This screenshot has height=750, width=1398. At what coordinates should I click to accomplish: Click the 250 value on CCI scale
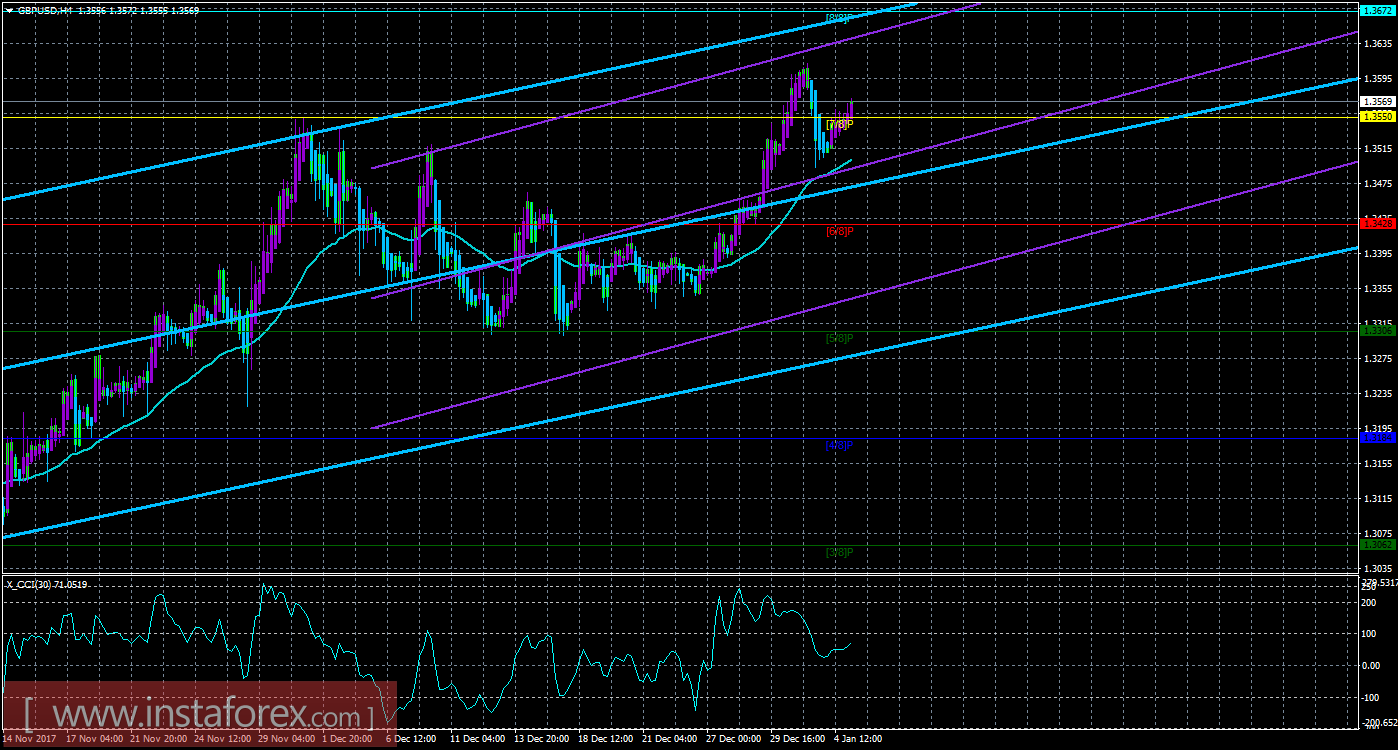1370,588
